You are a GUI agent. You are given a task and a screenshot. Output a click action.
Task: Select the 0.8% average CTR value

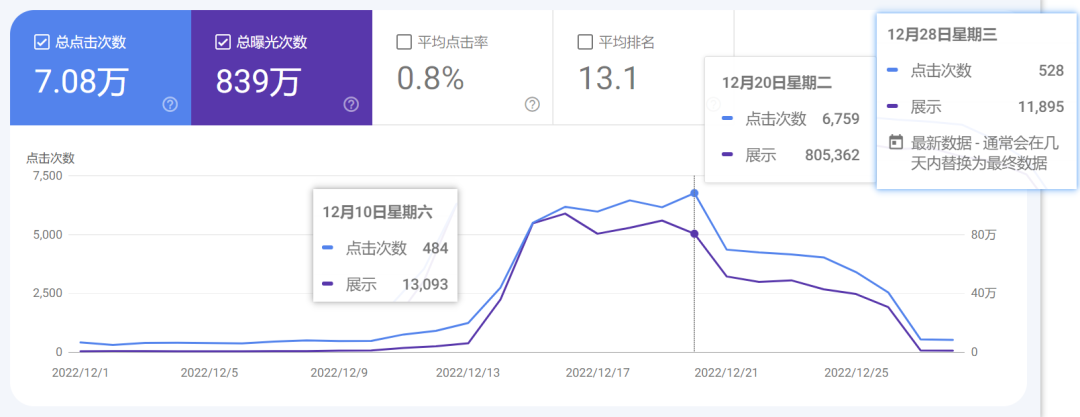[x=431, y=78]
